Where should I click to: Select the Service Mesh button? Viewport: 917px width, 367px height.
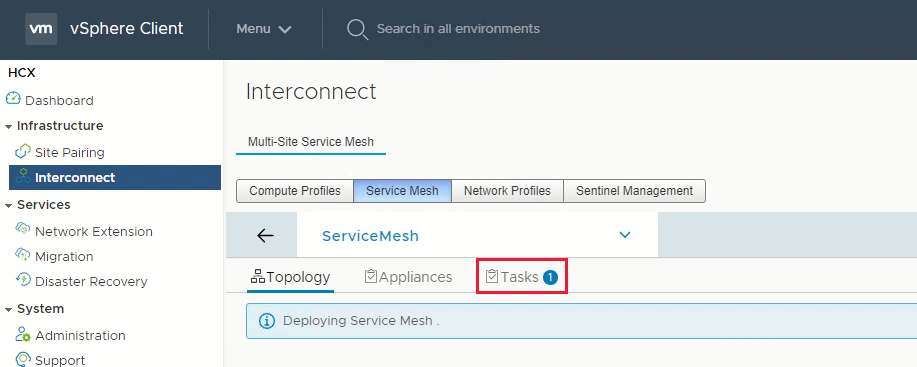click(x=402, y=191)
